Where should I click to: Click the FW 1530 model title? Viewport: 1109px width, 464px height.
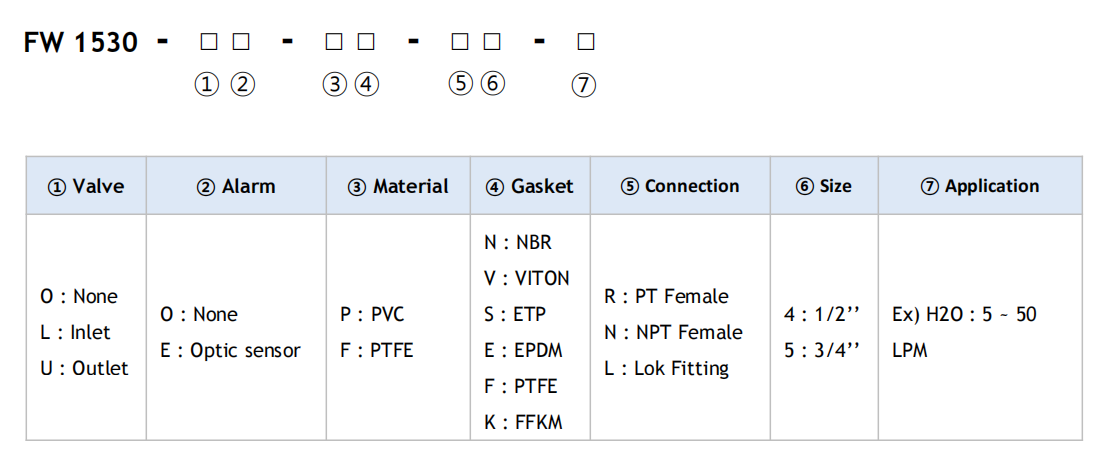(x=81, y=42)
